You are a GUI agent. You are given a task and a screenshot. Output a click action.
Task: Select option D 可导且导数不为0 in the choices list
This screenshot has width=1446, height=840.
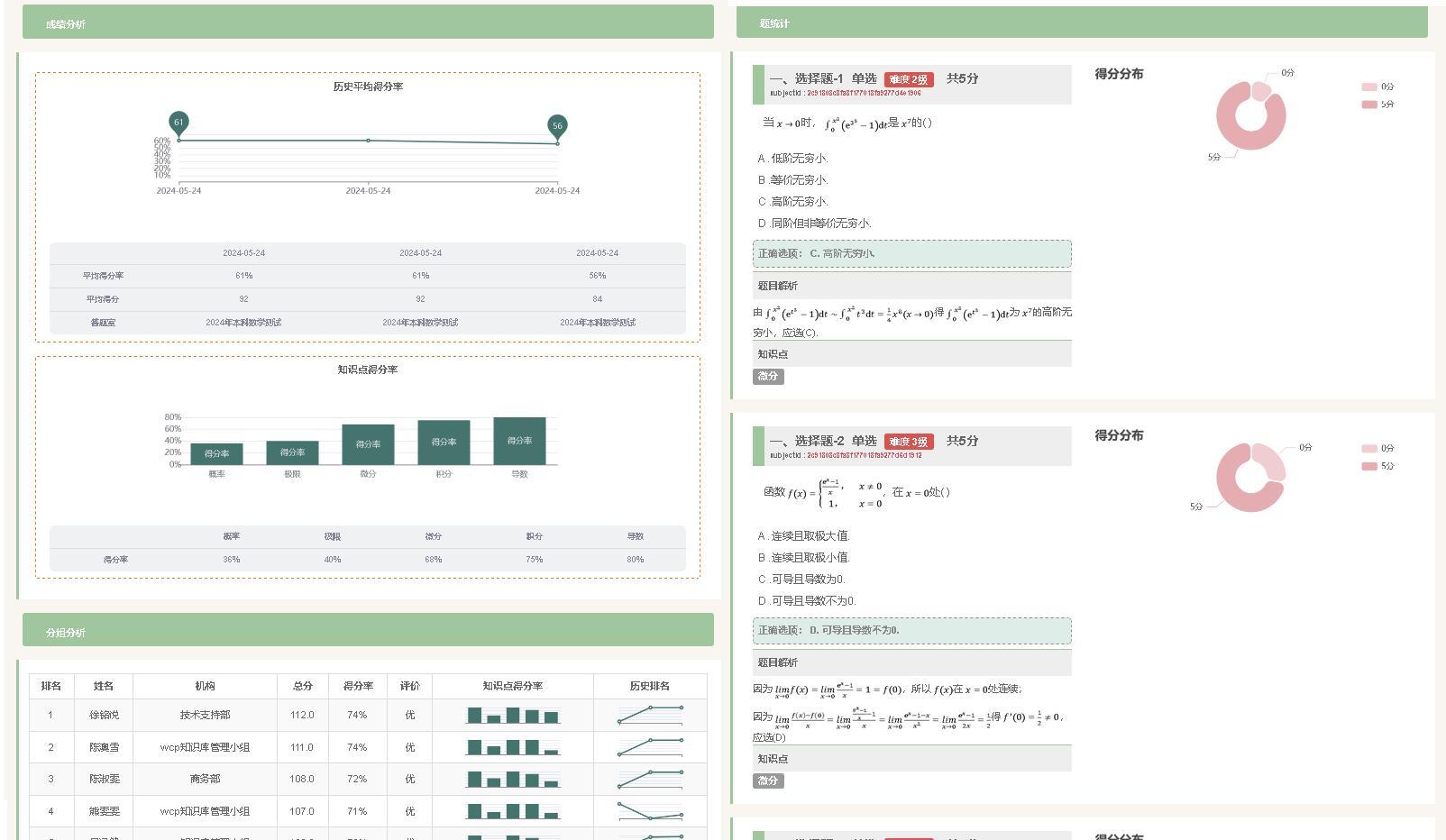click(807, 601)
